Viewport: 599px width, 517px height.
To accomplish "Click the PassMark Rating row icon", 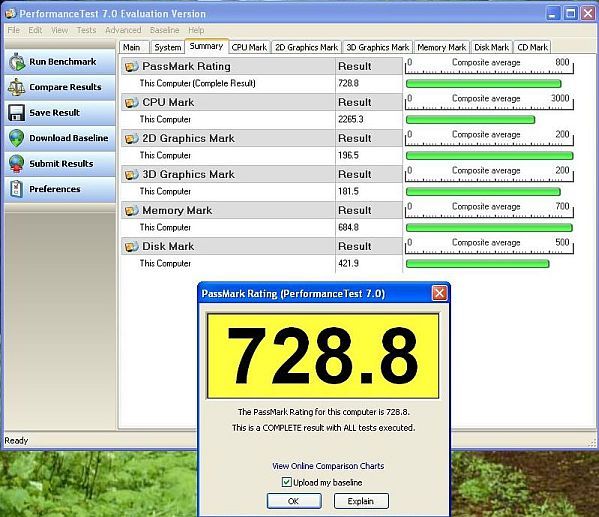I will (131, 67).
